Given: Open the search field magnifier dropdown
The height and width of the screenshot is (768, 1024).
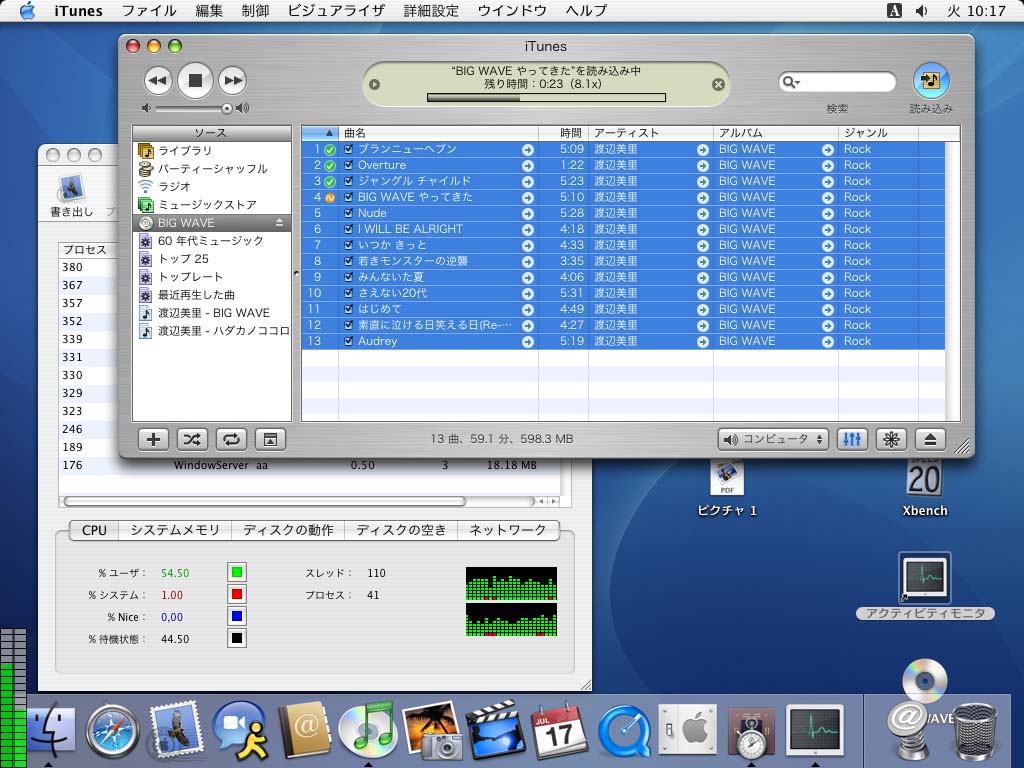Looking at the screenshot, I should pyautogui.click(x=791, y=82).
